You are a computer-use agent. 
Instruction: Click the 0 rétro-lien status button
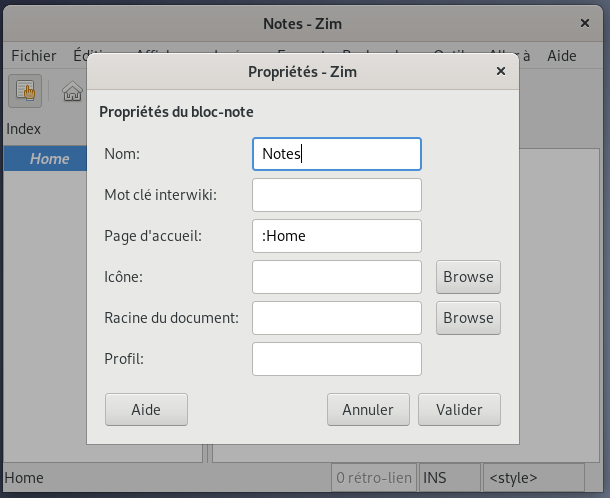pos(374,478)
